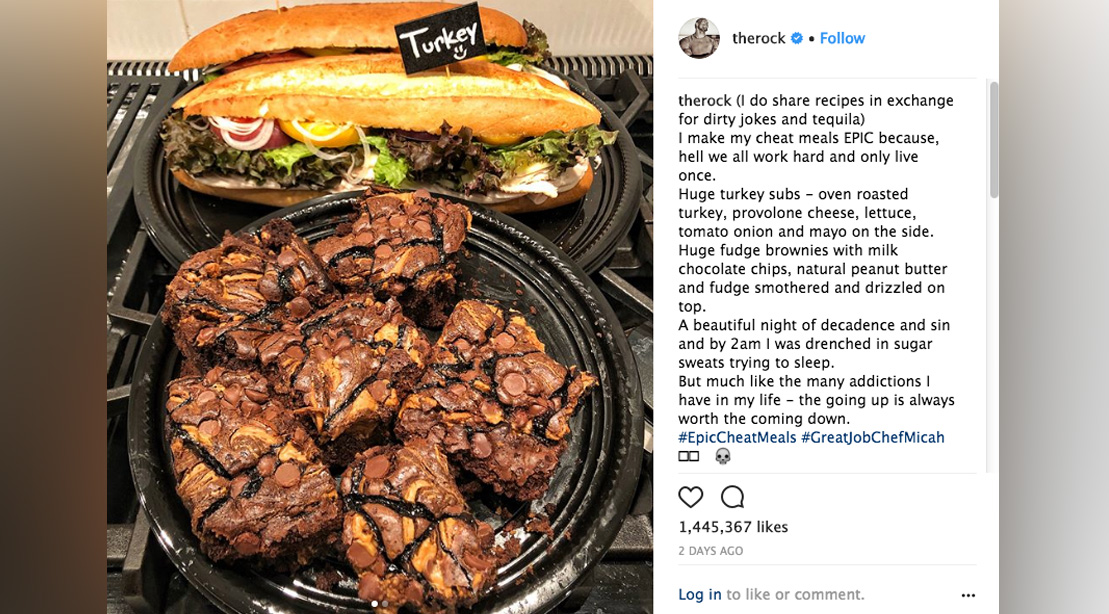Click the caption panel scrollbar
The width and height of the screenshot is (1109, 614).
(994, 140)
